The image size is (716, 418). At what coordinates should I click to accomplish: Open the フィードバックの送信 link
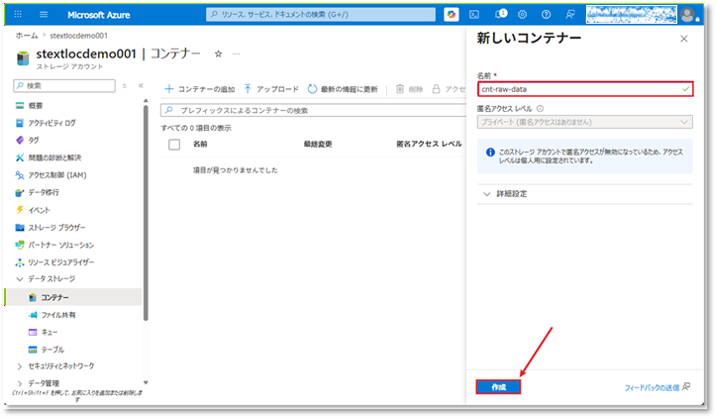[652, 387]
